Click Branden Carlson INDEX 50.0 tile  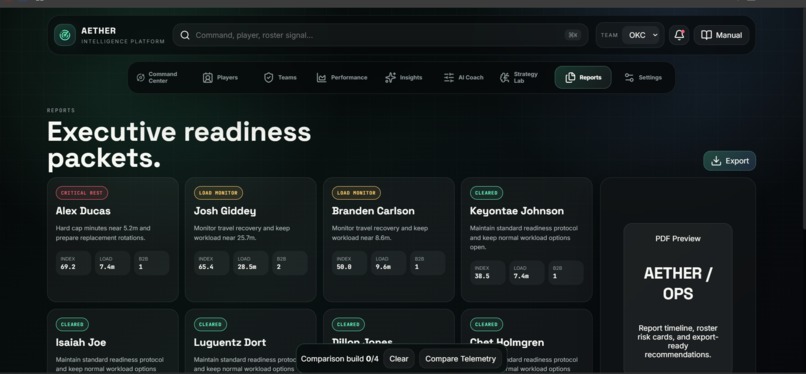pyautogui.click(x=350, y=263)
